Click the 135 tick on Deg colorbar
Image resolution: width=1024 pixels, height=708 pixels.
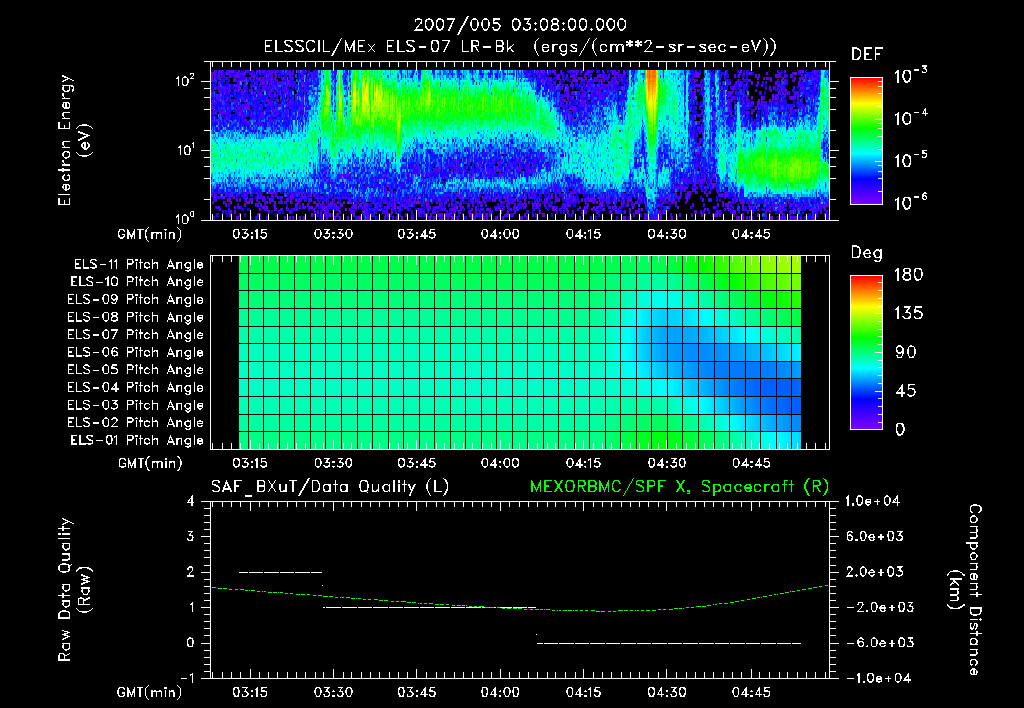tap(908, 314)
